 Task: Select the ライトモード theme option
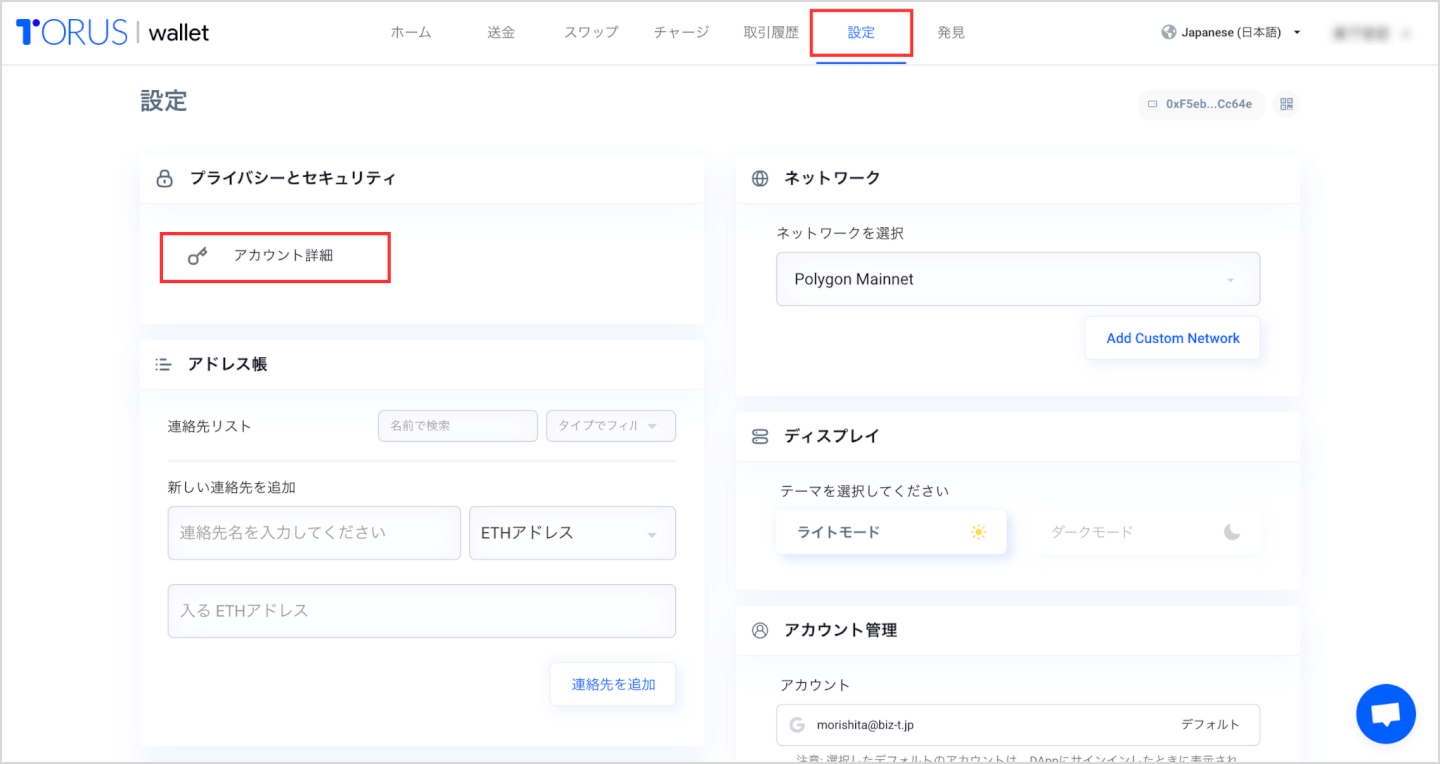click(890, 531)
